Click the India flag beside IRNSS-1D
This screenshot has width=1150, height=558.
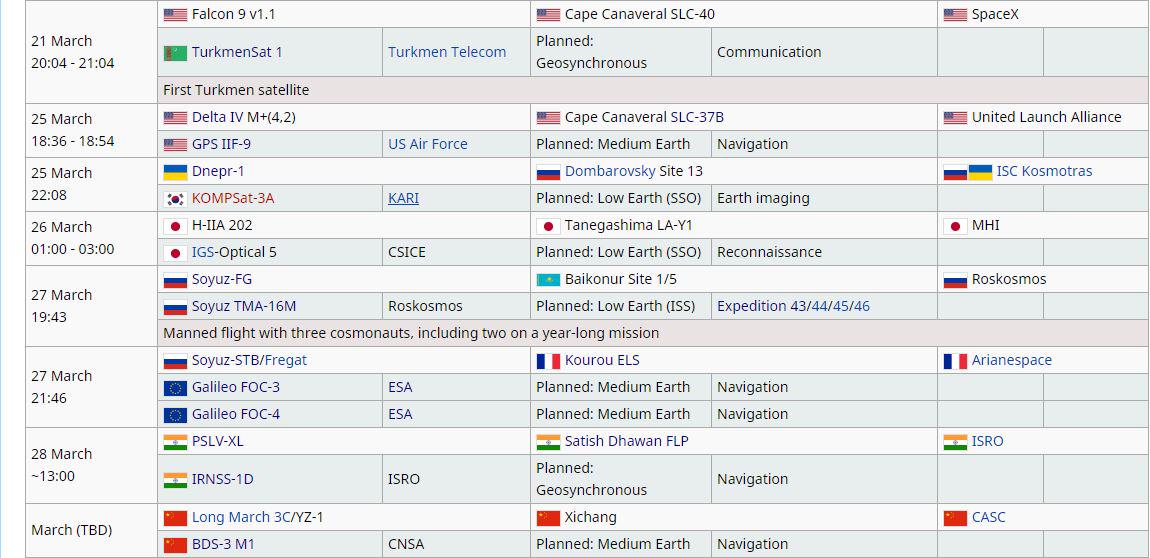click(175, 480)
